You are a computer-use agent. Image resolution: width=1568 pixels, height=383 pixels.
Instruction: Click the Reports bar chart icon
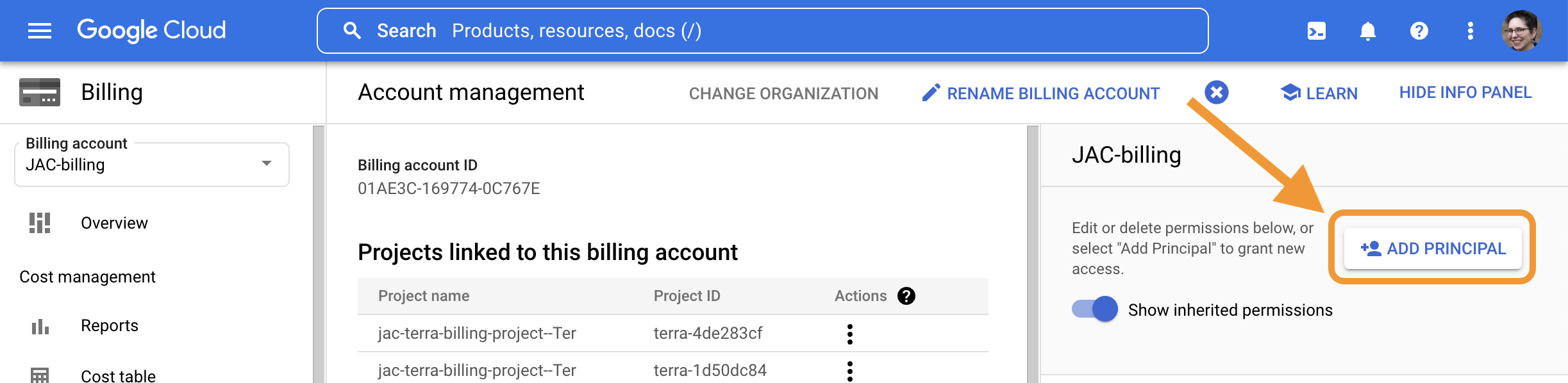pos(40,326)
